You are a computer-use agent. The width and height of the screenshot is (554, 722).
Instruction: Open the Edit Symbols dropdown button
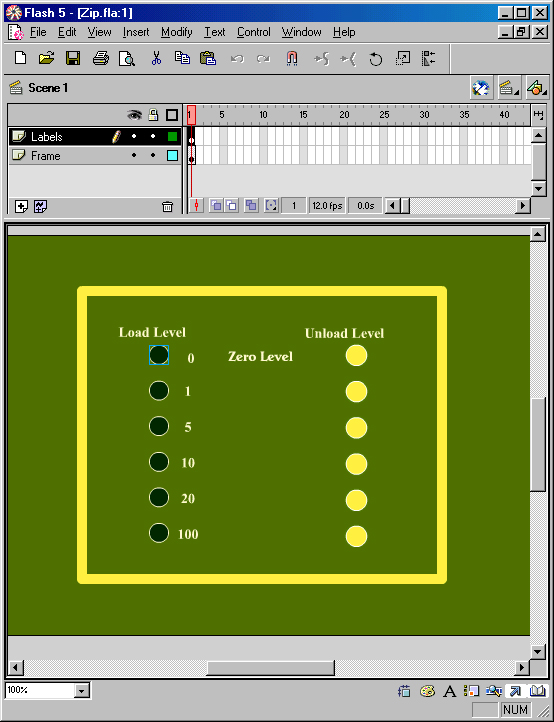coord(536,88)
